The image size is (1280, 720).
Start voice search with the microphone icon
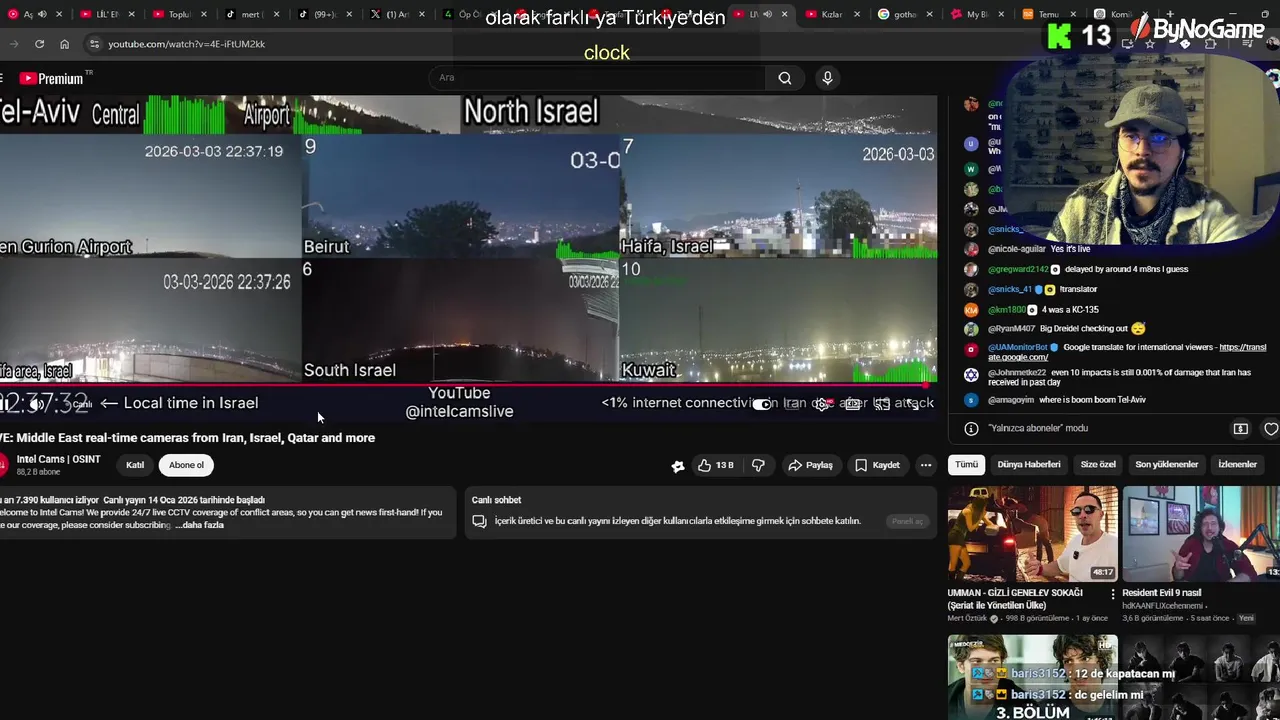coord(827,78)
